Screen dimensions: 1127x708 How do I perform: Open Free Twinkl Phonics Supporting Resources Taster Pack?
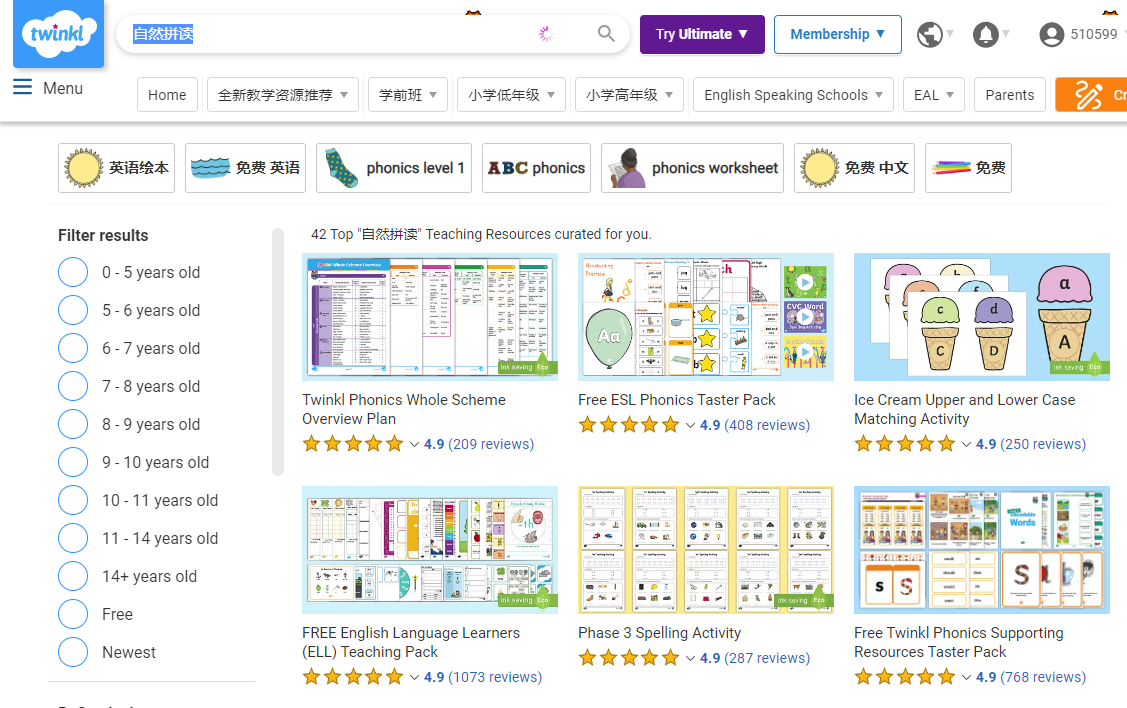click(958, 642)
